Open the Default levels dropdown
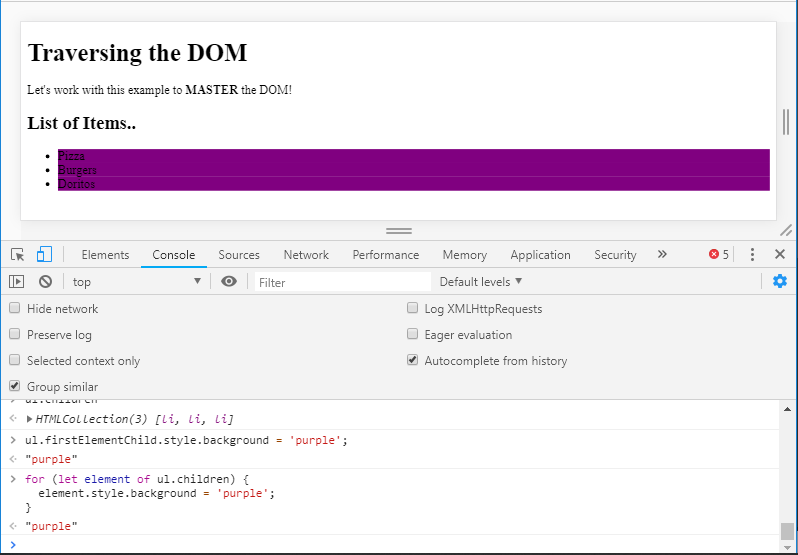This screenshot has height=555, width=798. (481, 281)
